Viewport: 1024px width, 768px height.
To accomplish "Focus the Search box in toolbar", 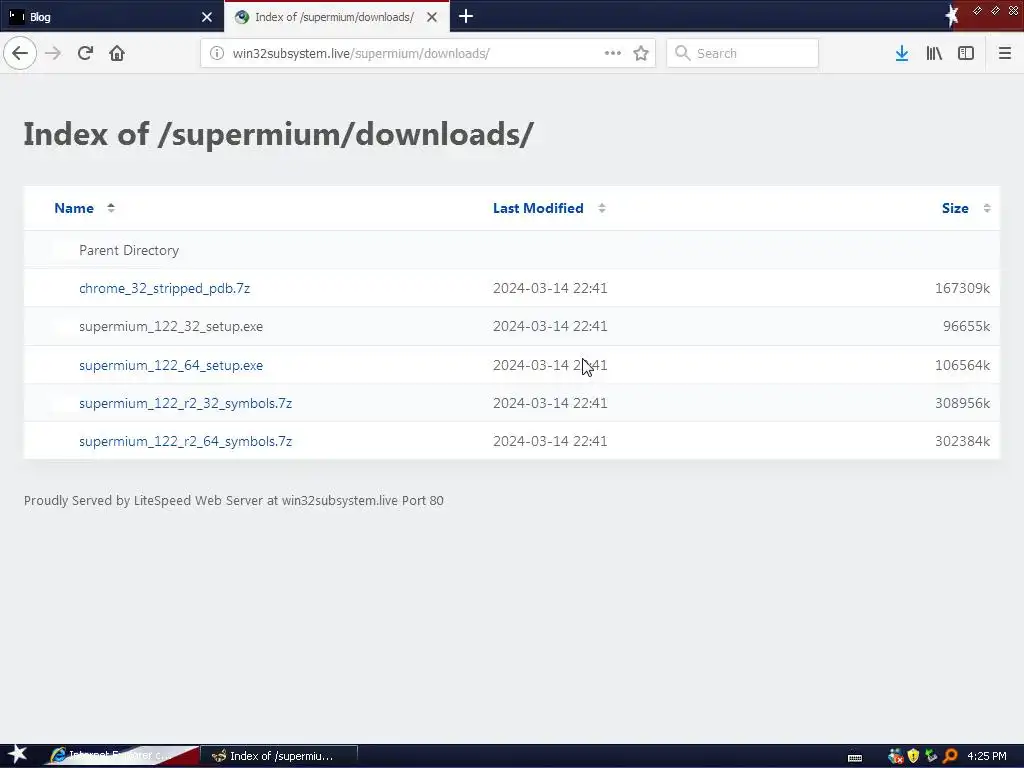I will 743,53.
